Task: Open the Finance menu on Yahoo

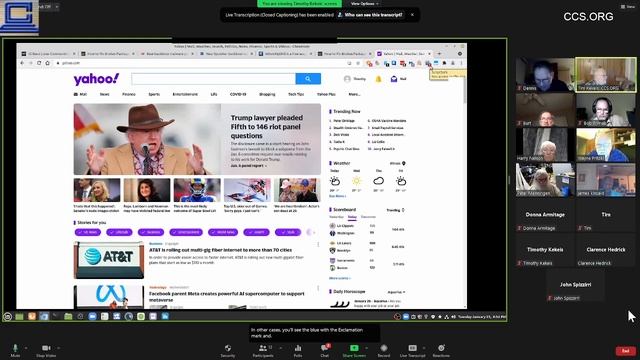Action: [129, 94]
